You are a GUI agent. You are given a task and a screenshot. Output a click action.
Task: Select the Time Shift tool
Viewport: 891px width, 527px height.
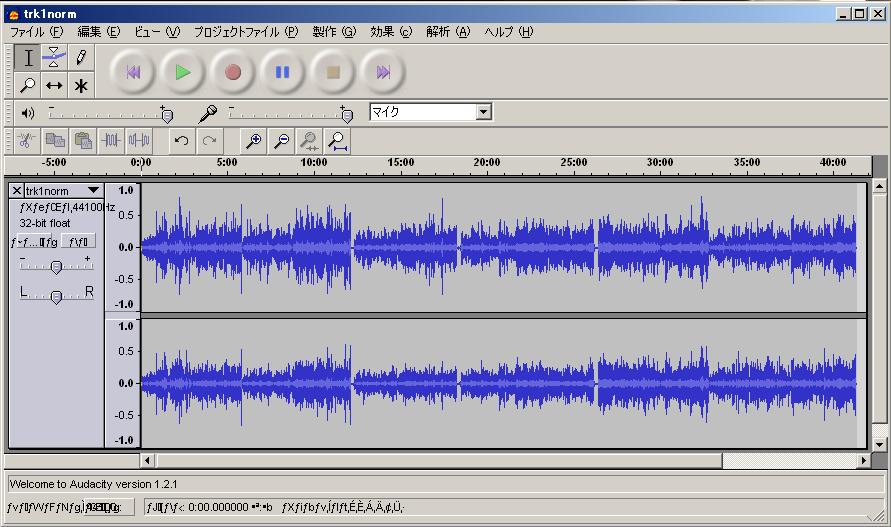point(54,85)
